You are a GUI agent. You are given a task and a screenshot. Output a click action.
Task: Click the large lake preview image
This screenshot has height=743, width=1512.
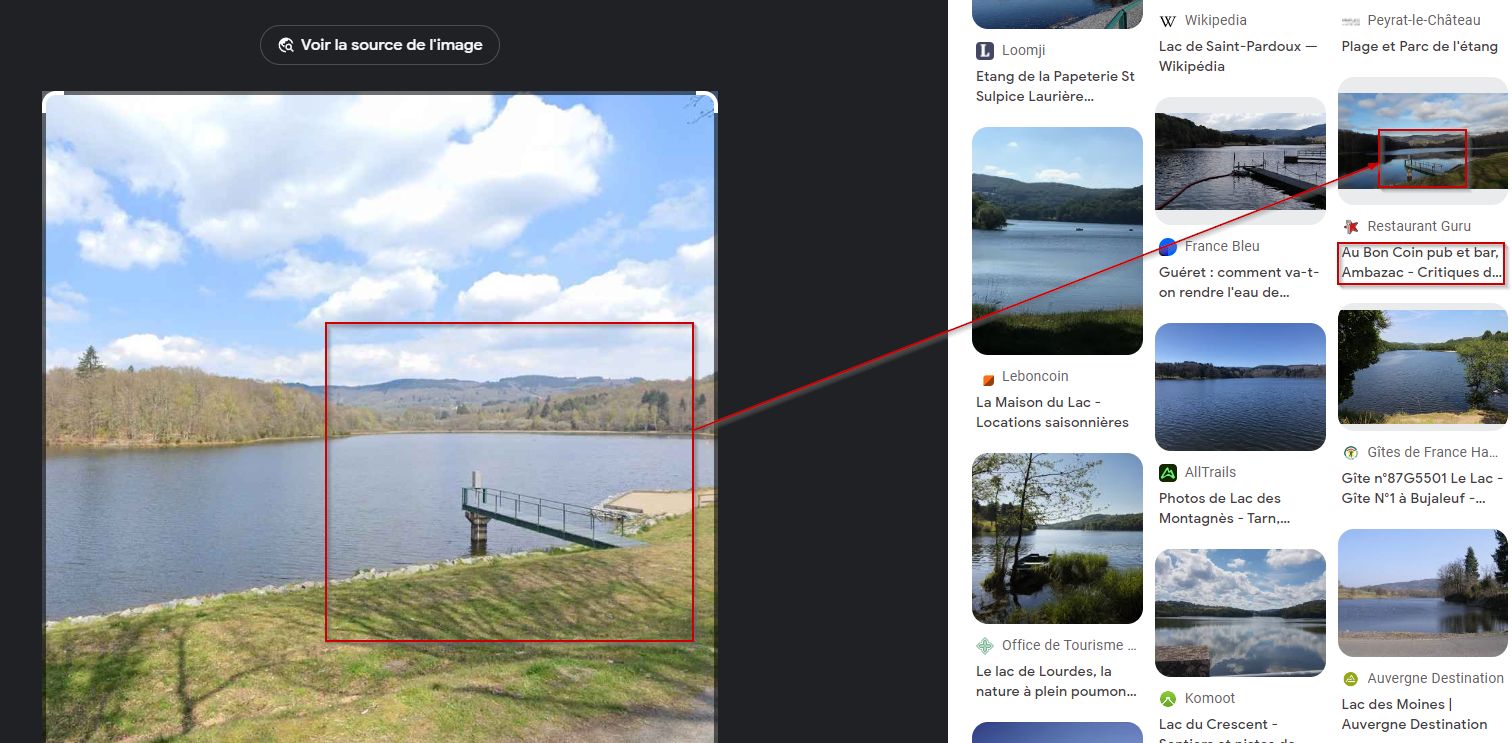click(380, 417)
